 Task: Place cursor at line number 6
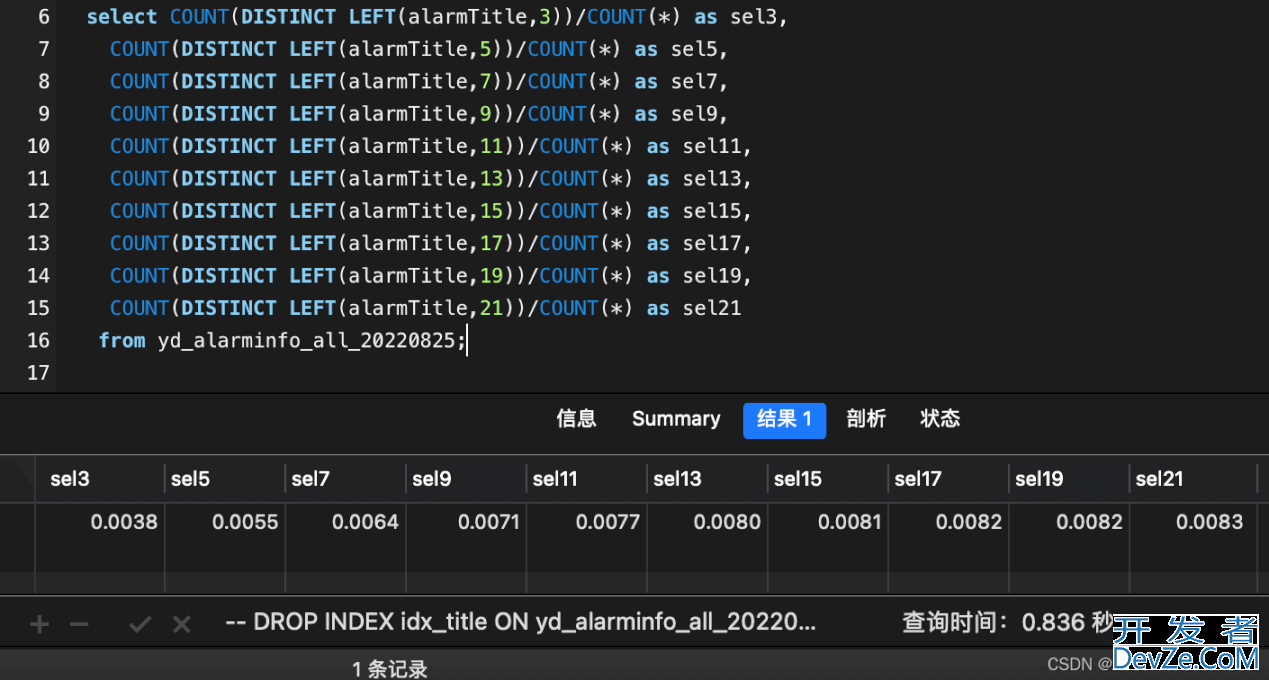coord(43,17)
